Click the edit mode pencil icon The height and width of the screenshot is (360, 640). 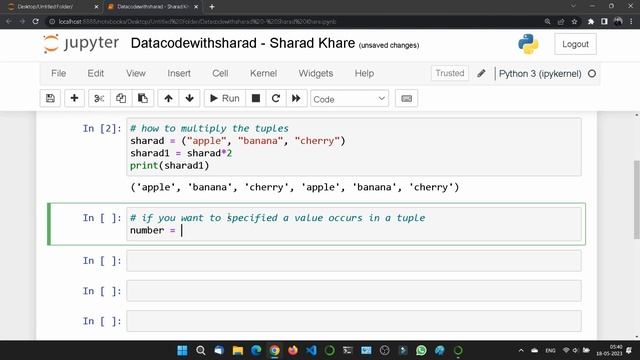pyautogui.click(x=481, y=73)
